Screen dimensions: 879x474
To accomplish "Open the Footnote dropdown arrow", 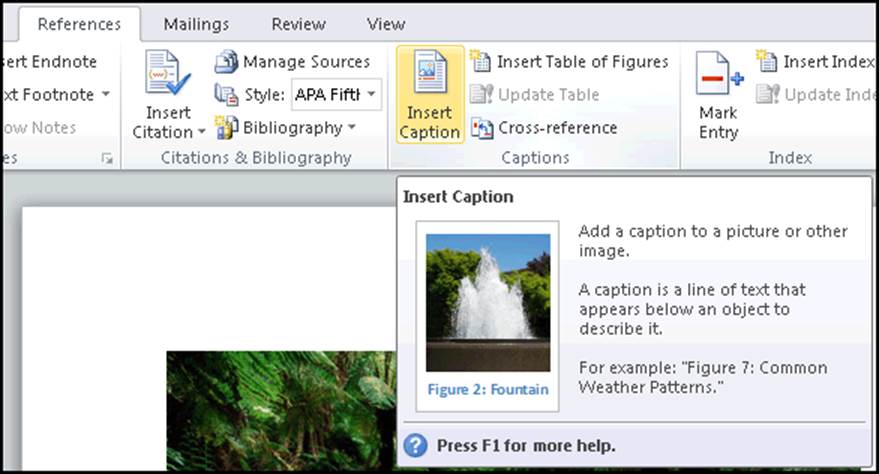I will [x=105, y=95].
